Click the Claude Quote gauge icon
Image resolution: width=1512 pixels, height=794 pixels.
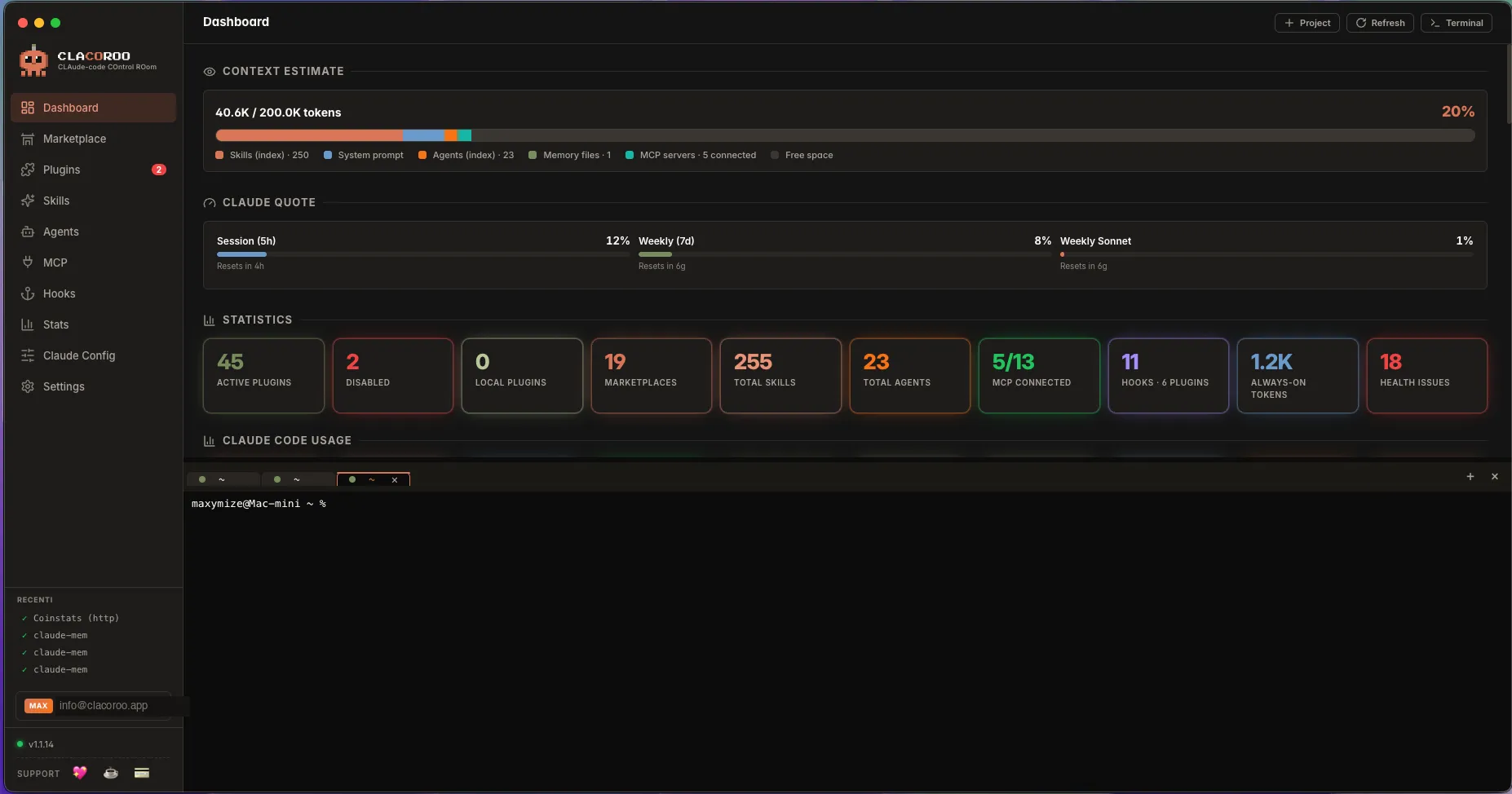(210, 203)
